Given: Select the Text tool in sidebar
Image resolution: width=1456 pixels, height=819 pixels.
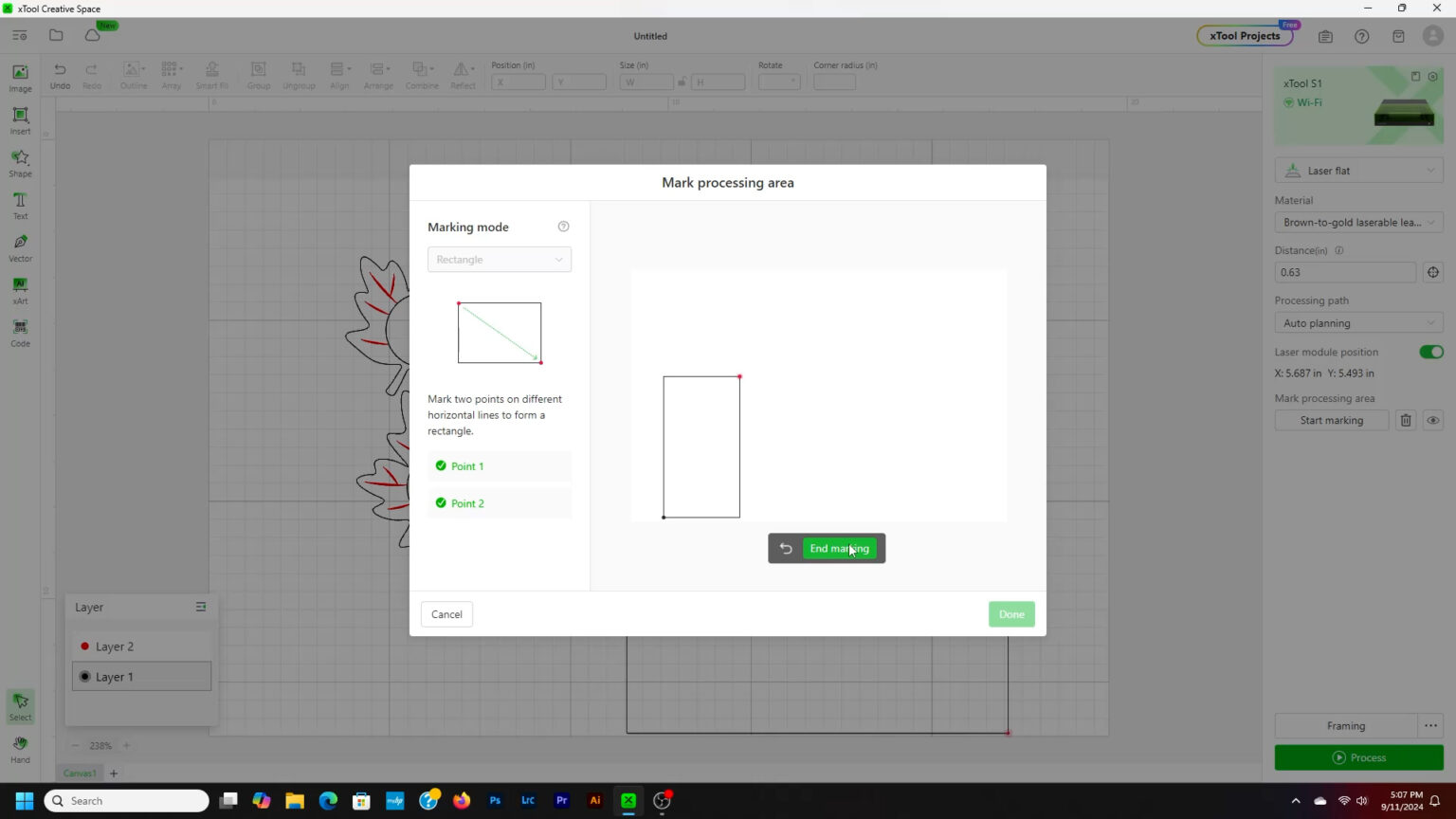Looking at the screenshot, I should pos(20,205).
